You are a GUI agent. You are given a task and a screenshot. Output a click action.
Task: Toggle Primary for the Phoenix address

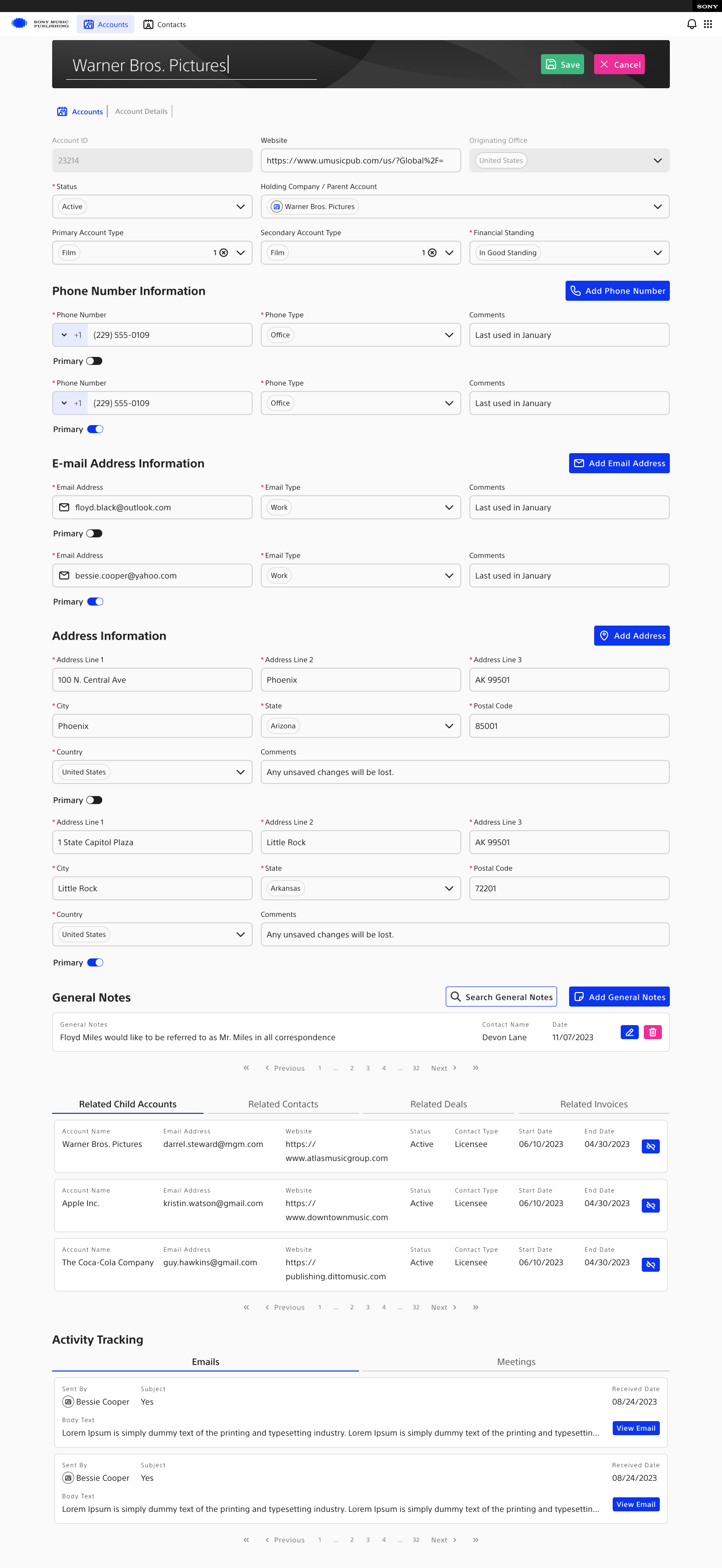94,800
